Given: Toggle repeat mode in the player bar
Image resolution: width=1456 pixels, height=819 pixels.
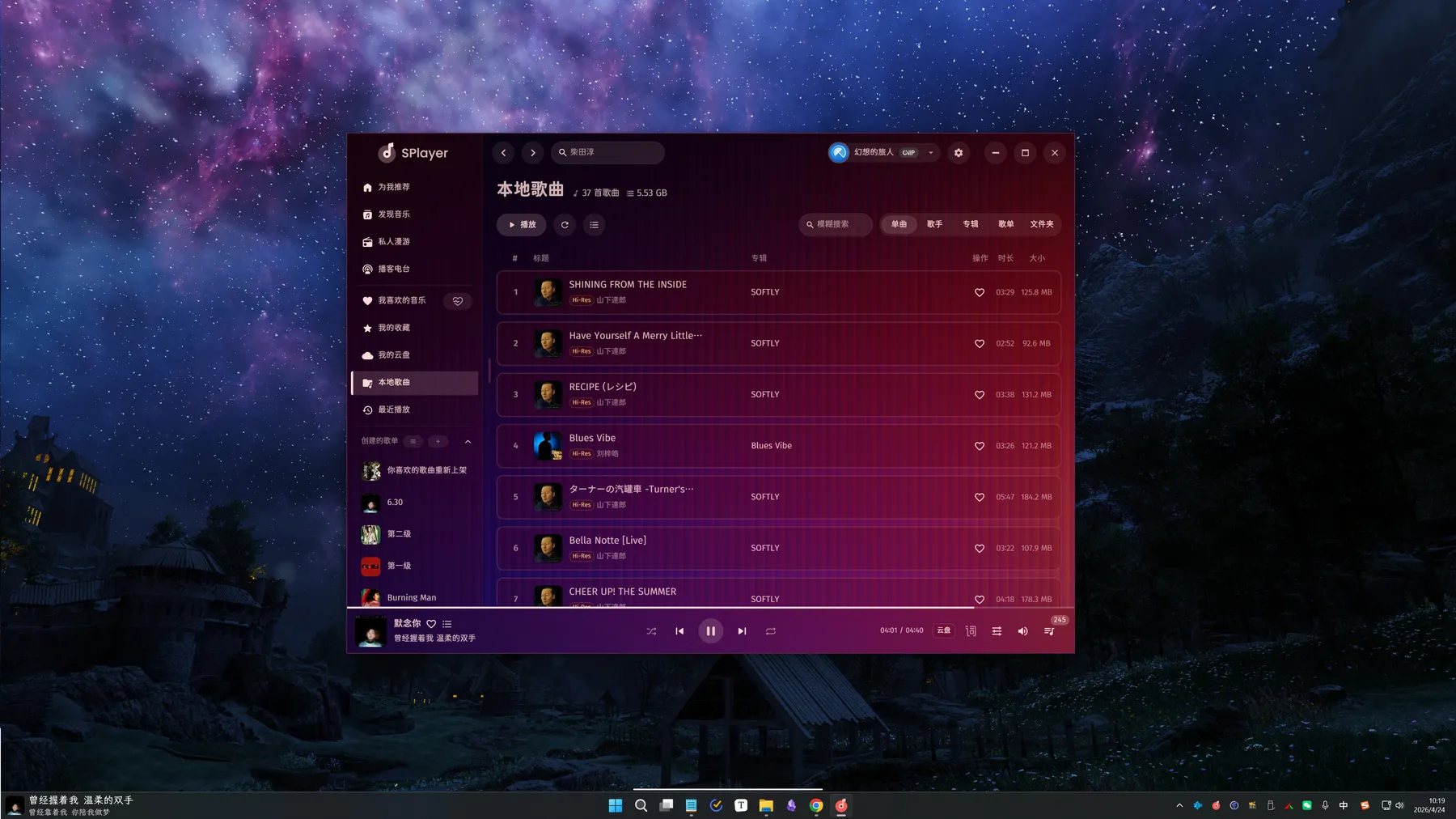Looking at the screenshot, I should 771,631.
